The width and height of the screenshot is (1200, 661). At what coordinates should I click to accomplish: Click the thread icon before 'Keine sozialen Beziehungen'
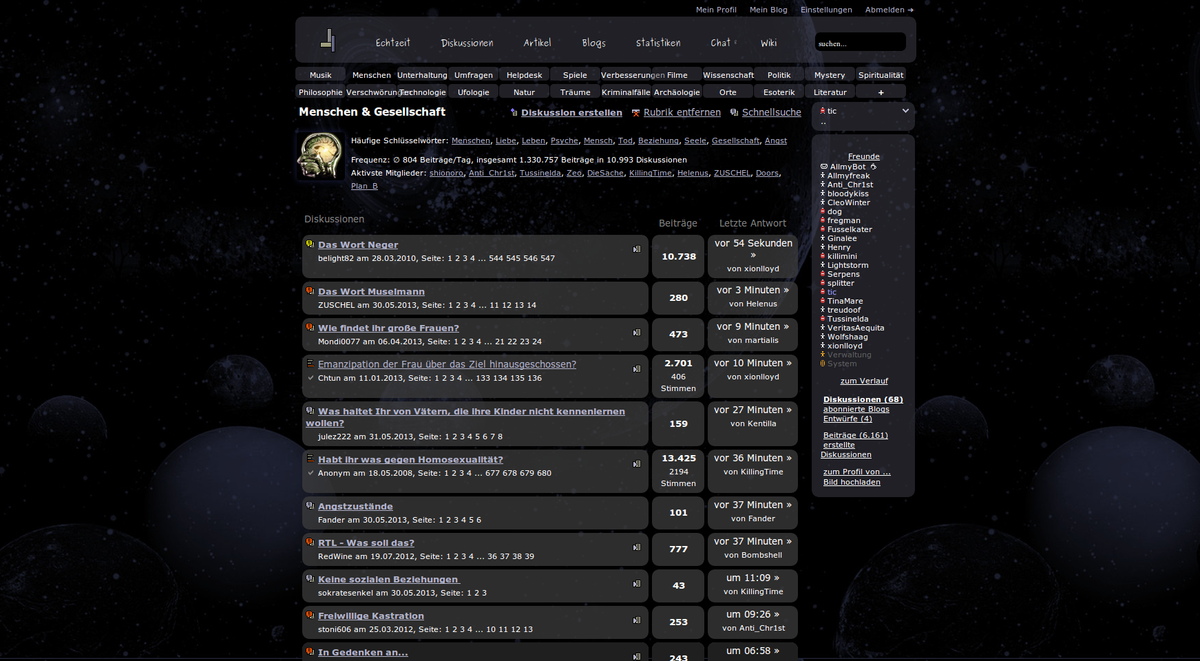(x=310, y=579)
